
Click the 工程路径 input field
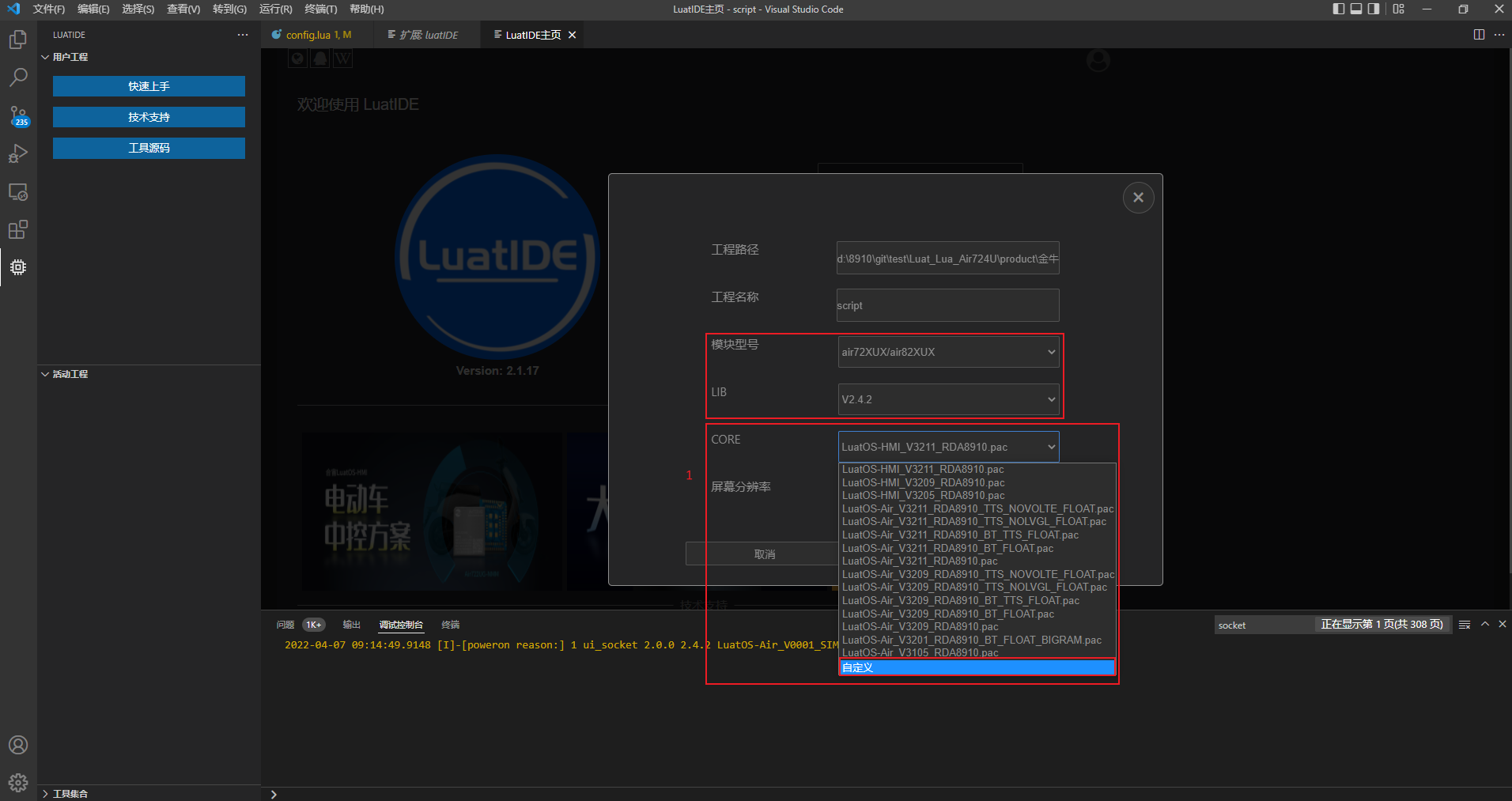pyautogui.click(x=948, y=259)
